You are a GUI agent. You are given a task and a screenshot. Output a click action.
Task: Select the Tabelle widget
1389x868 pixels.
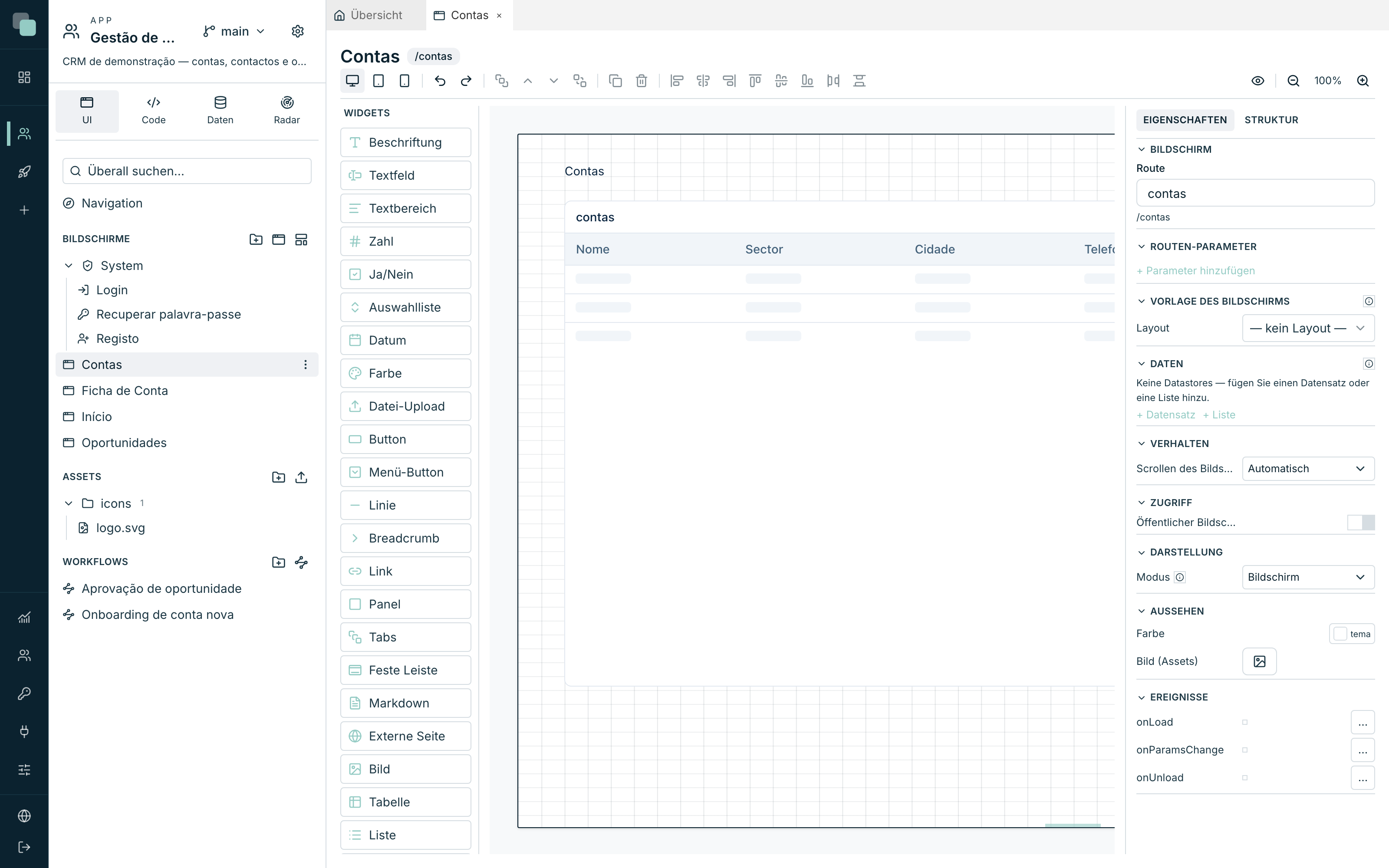(406, 802)
